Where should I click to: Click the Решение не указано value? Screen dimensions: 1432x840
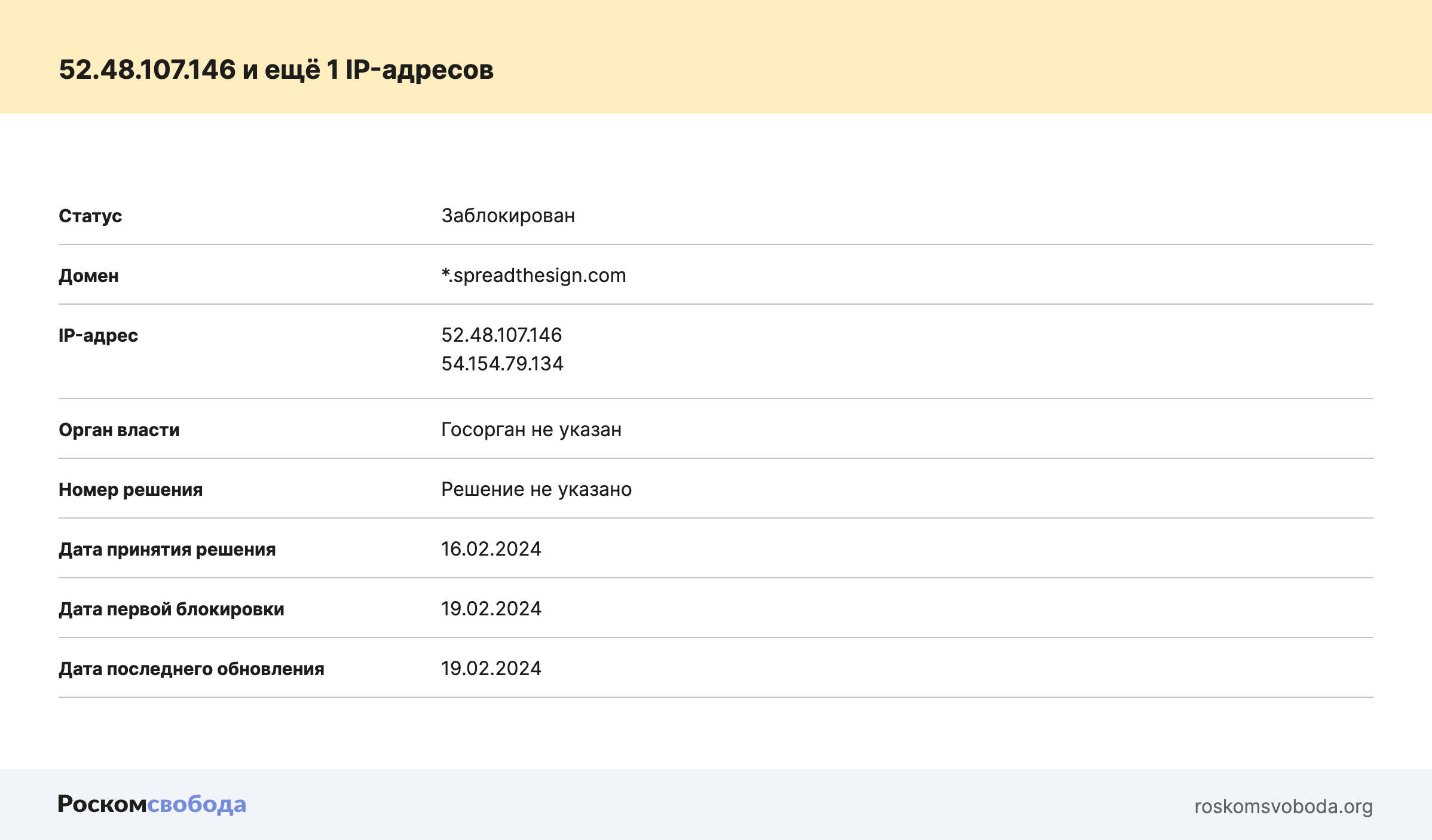(x=536, y=489)
